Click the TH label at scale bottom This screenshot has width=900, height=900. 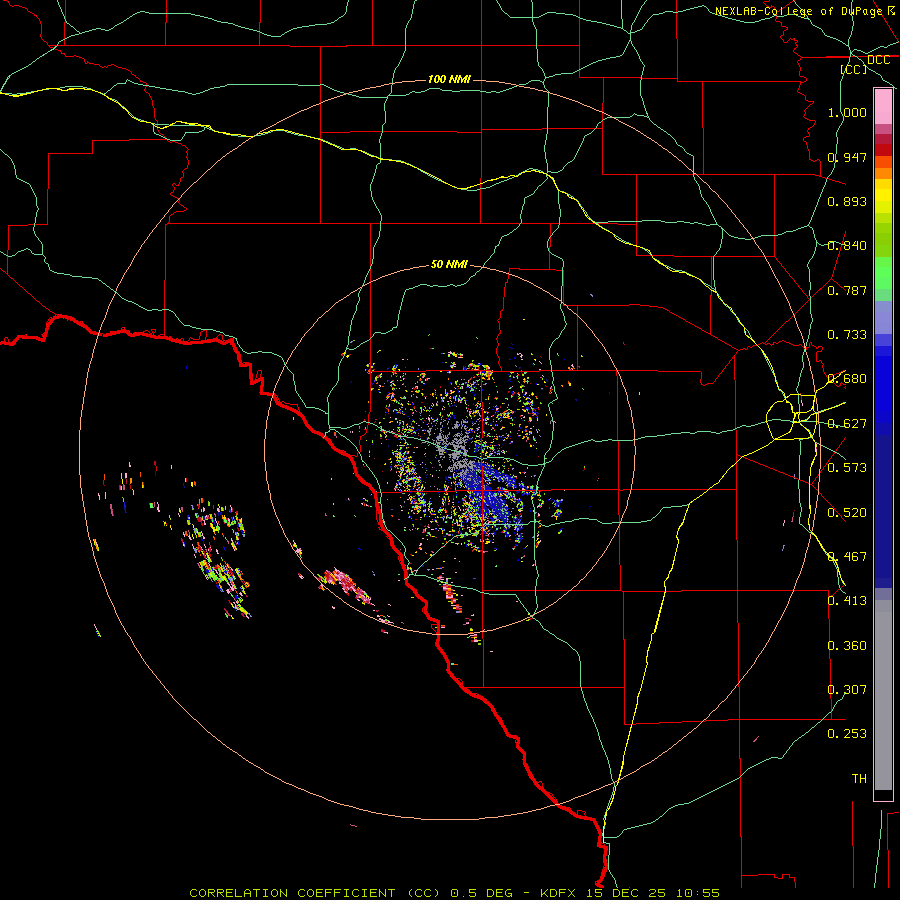[859, 779]
